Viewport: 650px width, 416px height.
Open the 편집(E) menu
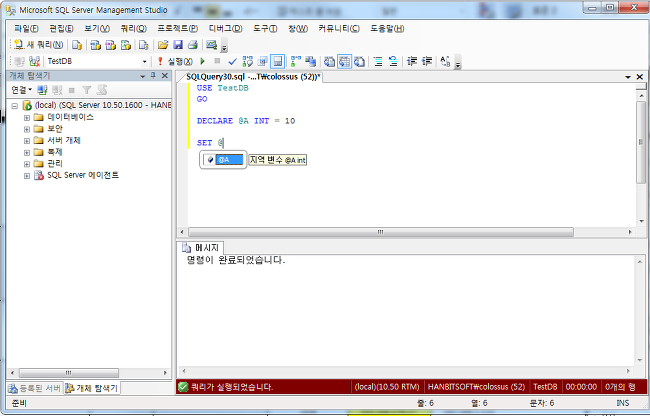point(61,29)
